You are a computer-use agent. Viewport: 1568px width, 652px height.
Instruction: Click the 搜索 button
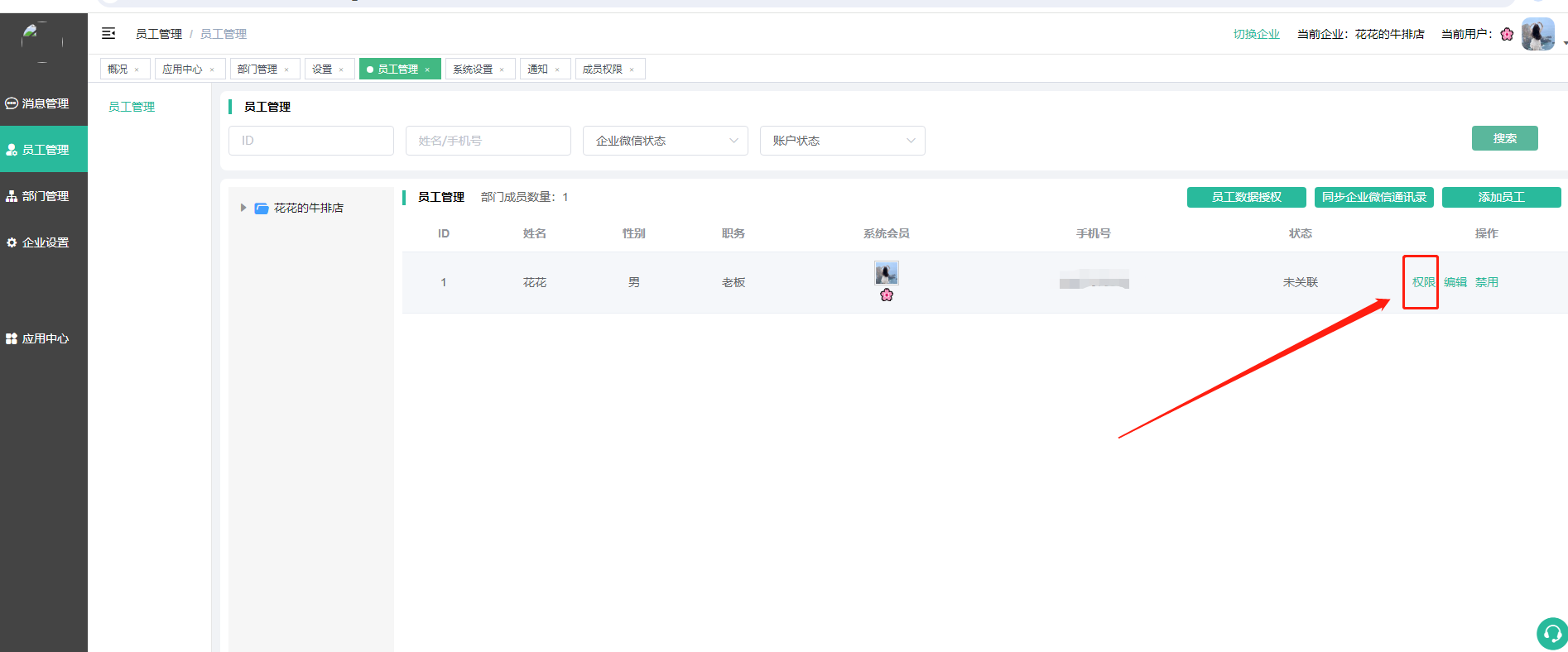1504,138
